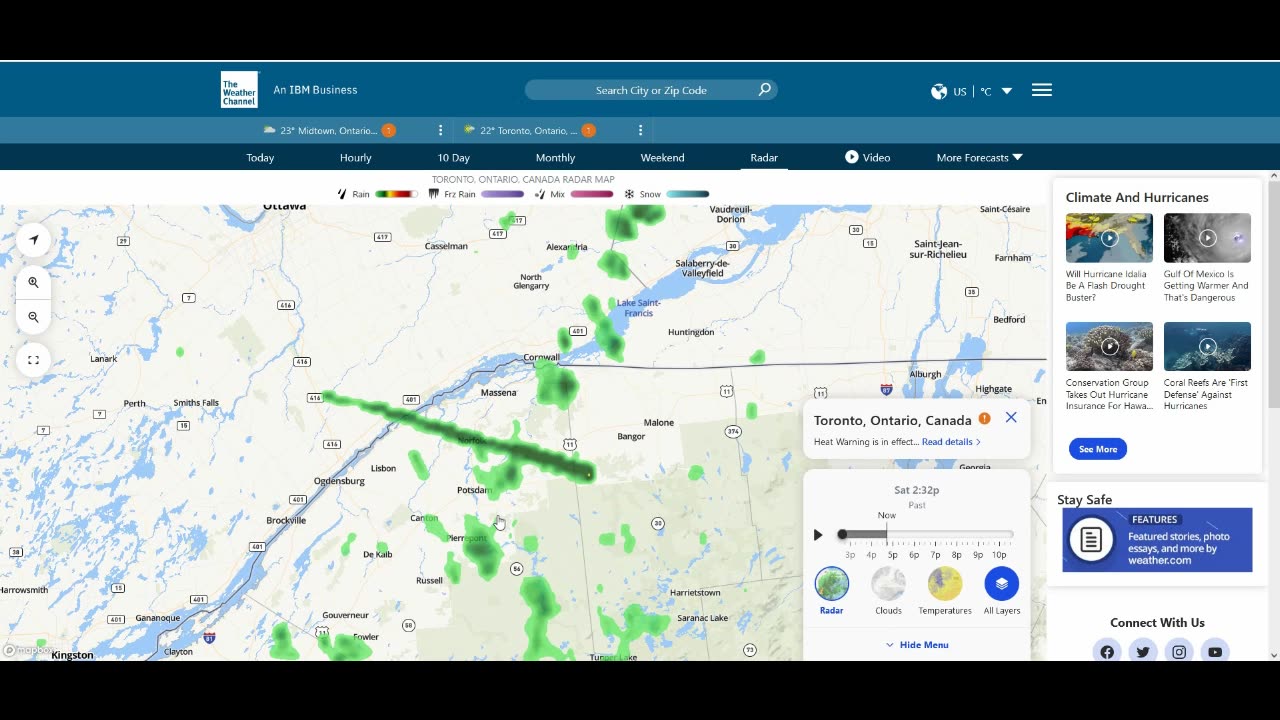The image size is (1280, 720).
Task: Click Climate And Hurricanes heading
Action: [x=1137, y=197]
